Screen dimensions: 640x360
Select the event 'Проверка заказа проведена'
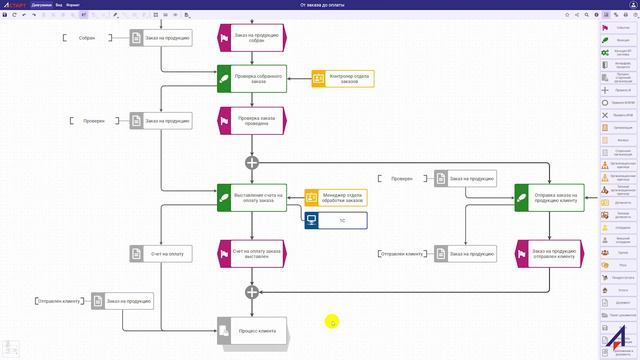tap(252, 121)
